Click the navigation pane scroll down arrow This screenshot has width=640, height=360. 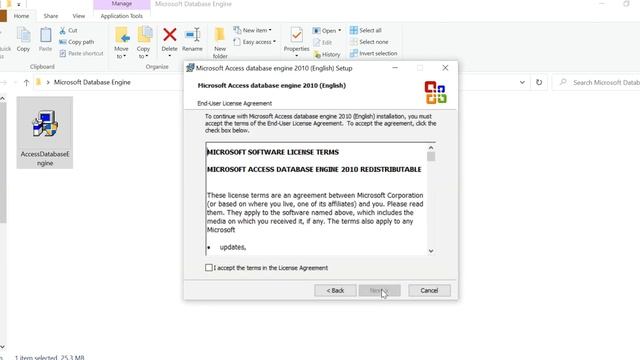(2, 347)
